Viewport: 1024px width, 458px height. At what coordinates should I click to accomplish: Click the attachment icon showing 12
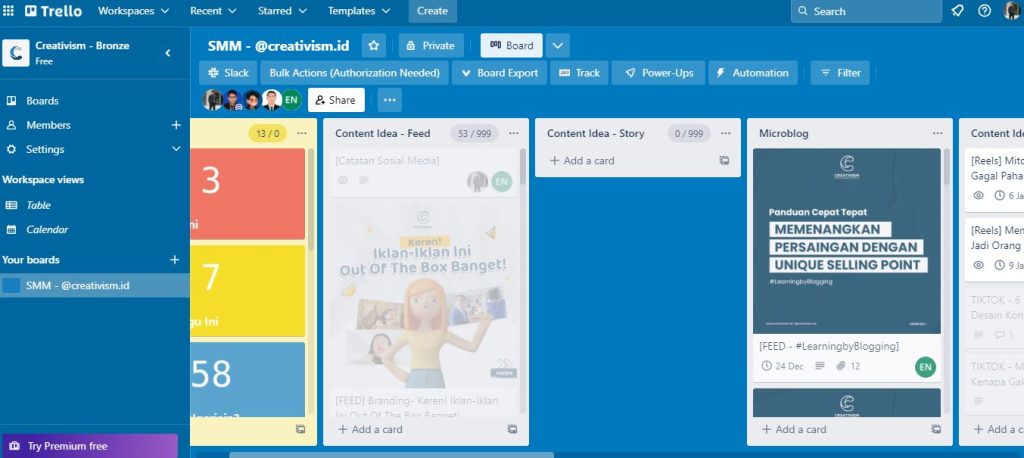840,367
